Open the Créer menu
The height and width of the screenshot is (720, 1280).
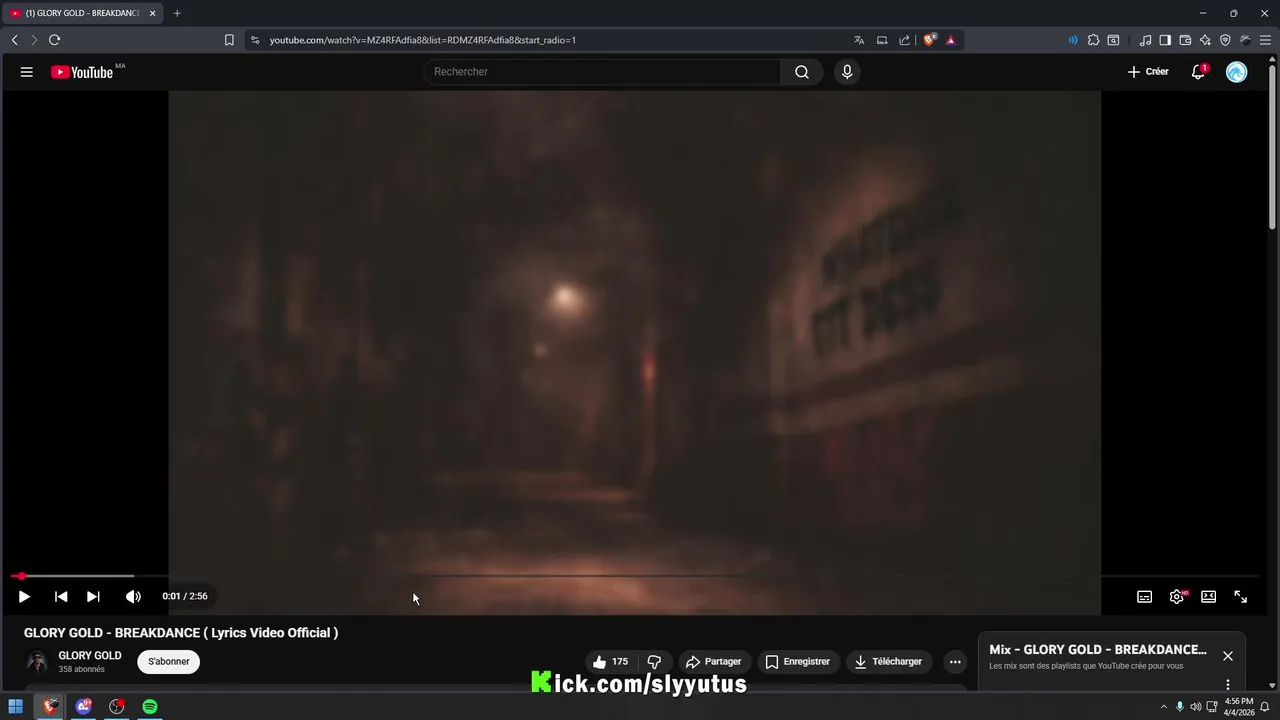point(1148,72)
